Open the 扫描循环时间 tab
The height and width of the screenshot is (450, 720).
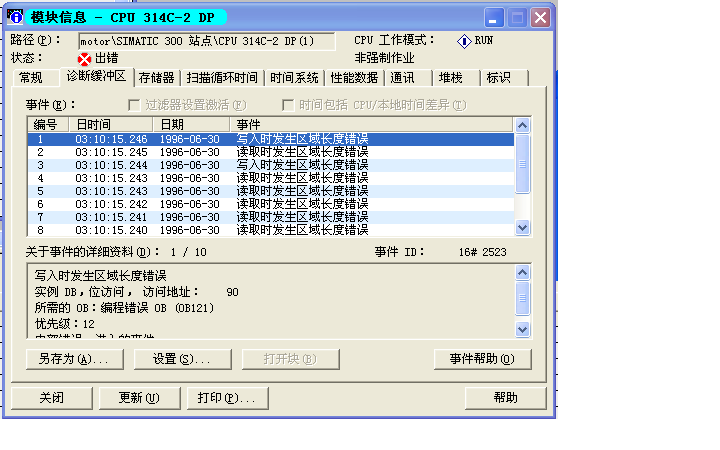[222, 78]
